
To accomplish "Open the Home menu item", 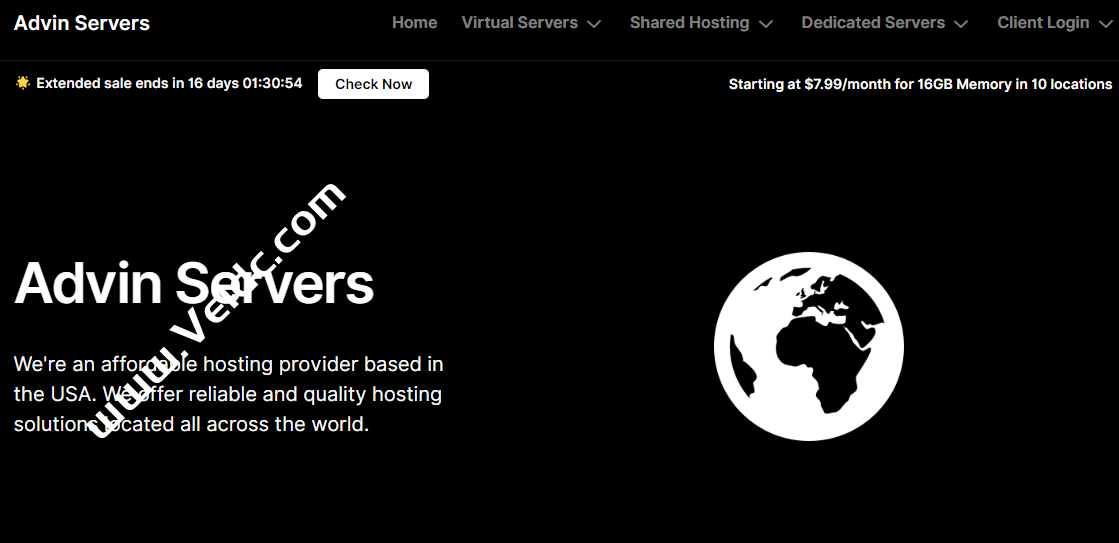I will coord(415,23).
